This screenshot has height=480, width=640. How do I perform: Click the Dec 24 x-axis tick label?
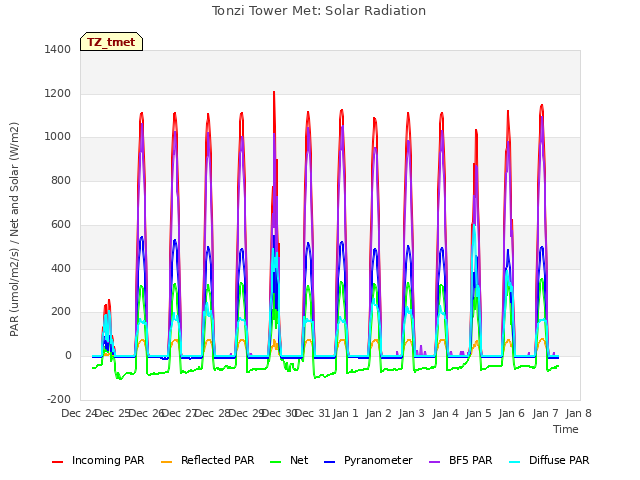(79, 413)
